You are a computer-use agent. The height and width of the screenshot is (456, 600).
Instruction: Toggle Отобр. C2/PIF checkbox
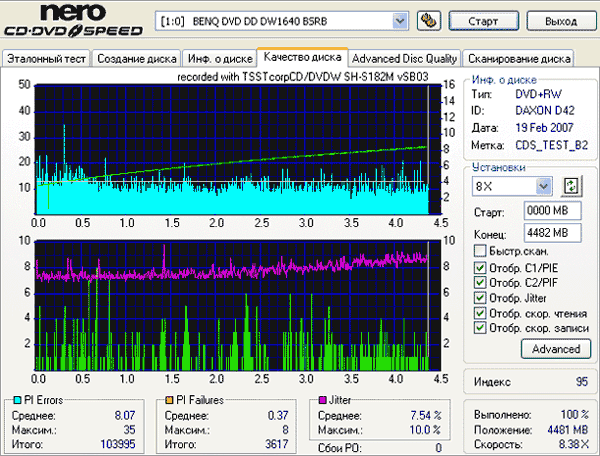pyautogui.click(x=480, y=282)
